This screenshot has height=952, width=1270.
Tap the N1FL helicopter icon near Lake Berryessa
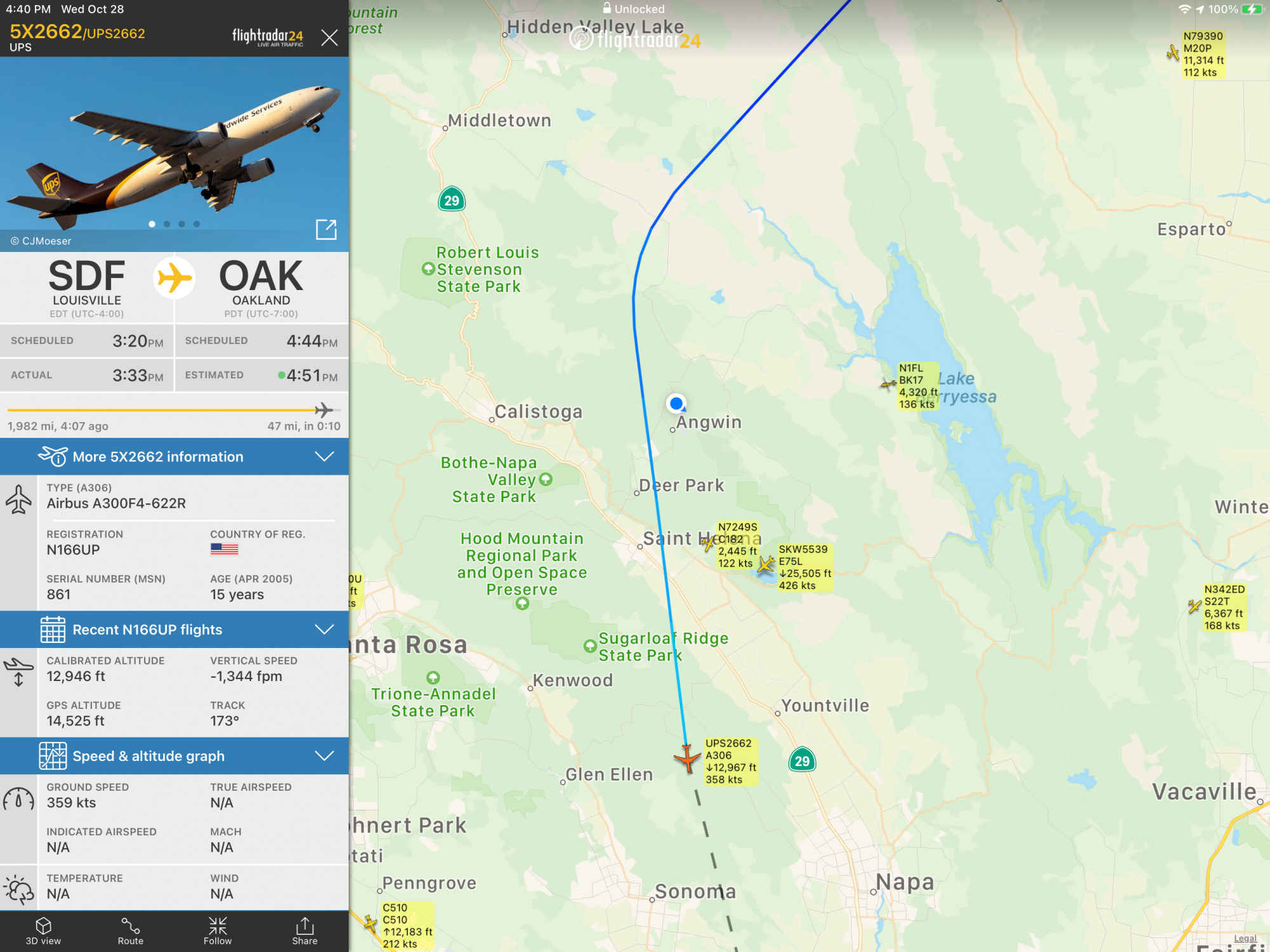click(888, 384)
